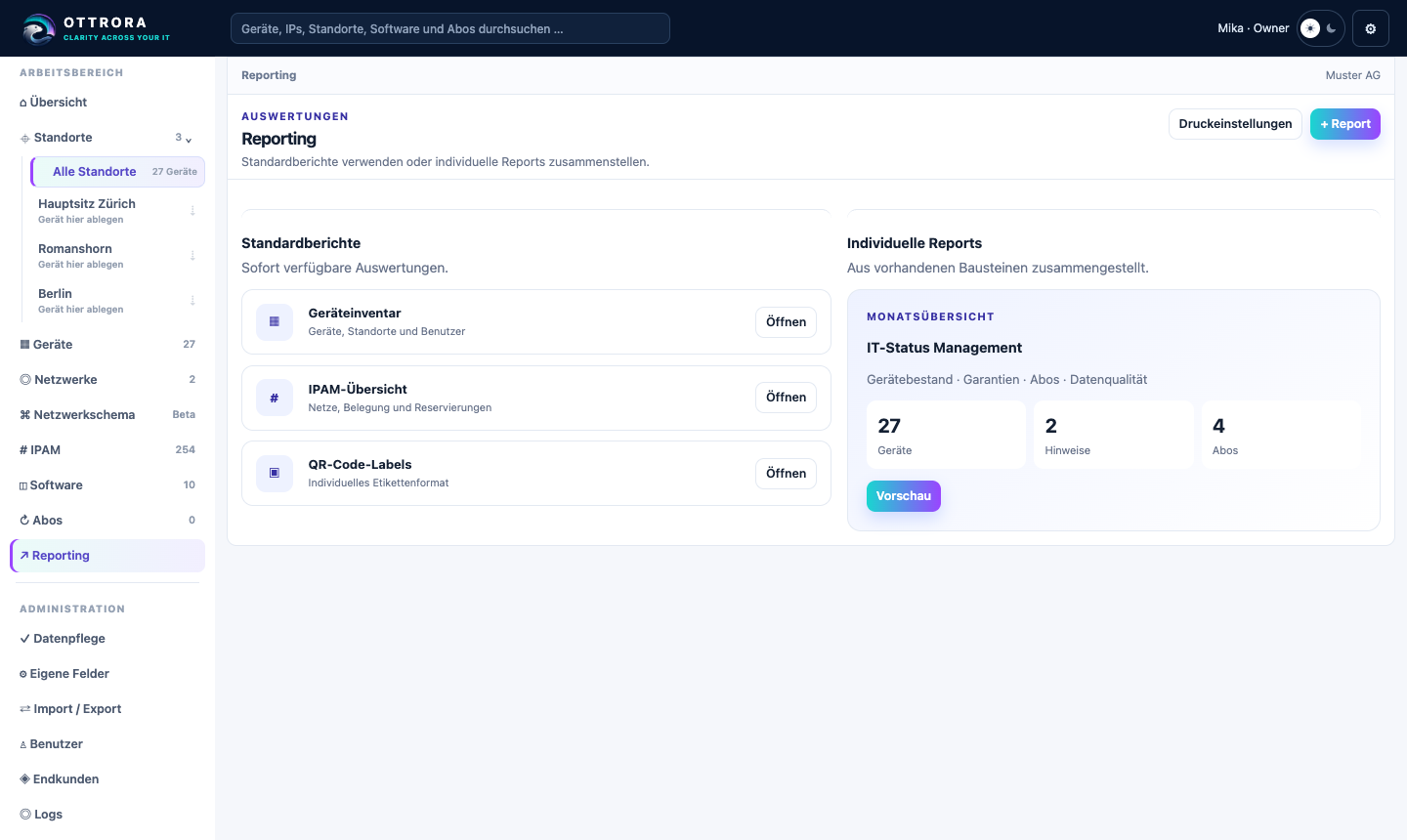
Task: Click the Geräteinventar report icon
Action: 275,321
